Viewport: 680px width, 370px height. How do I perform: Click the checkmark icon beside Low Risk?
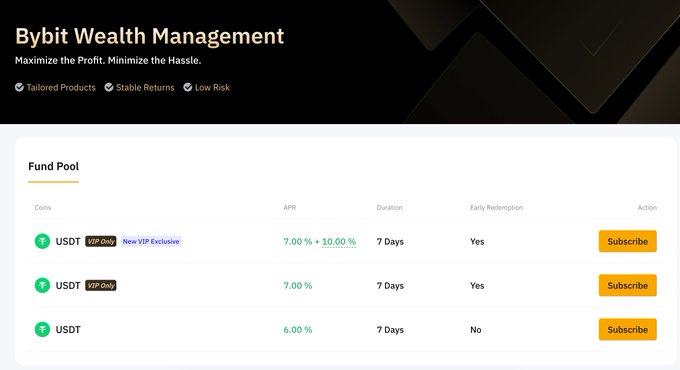pos(188,87)
